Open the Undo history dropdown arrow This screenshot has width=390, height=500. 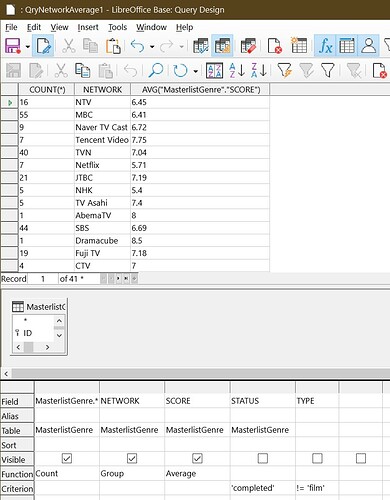(x=152, y=46)
